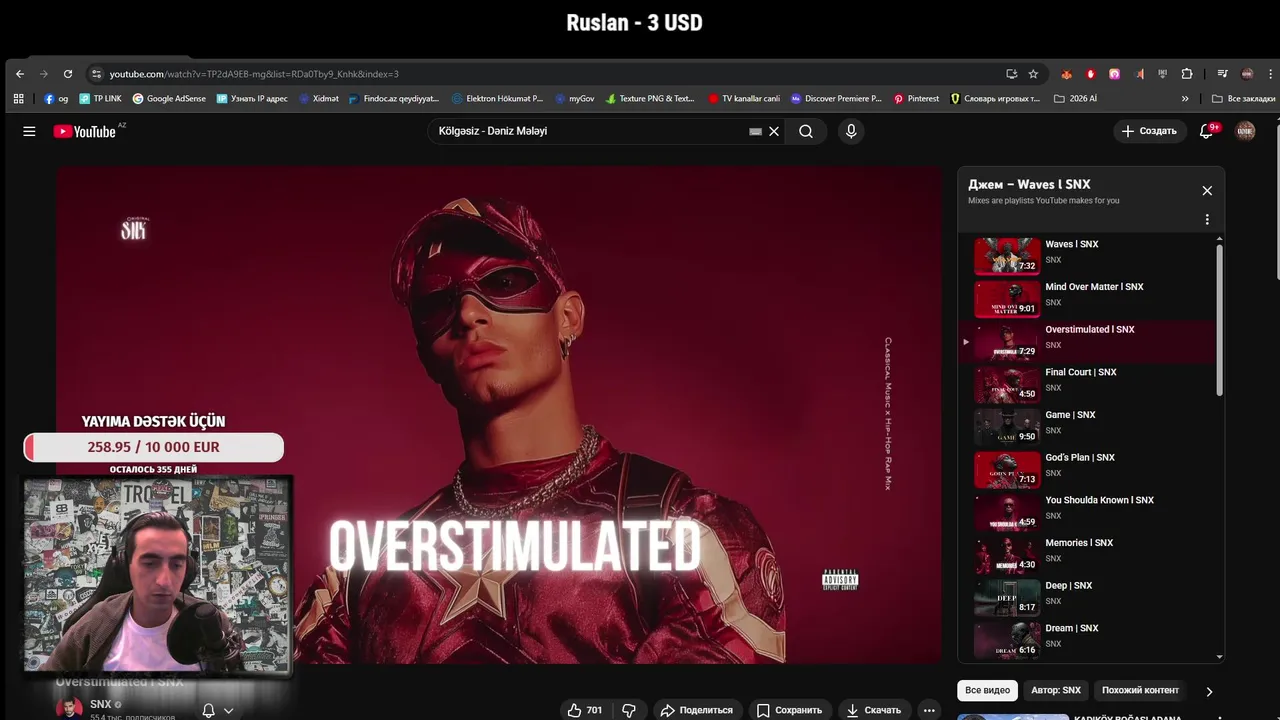The width and height of the screenshot is (1280, 720).
Task: Open site info icon in address bar
Action: [x=96, y=74]
